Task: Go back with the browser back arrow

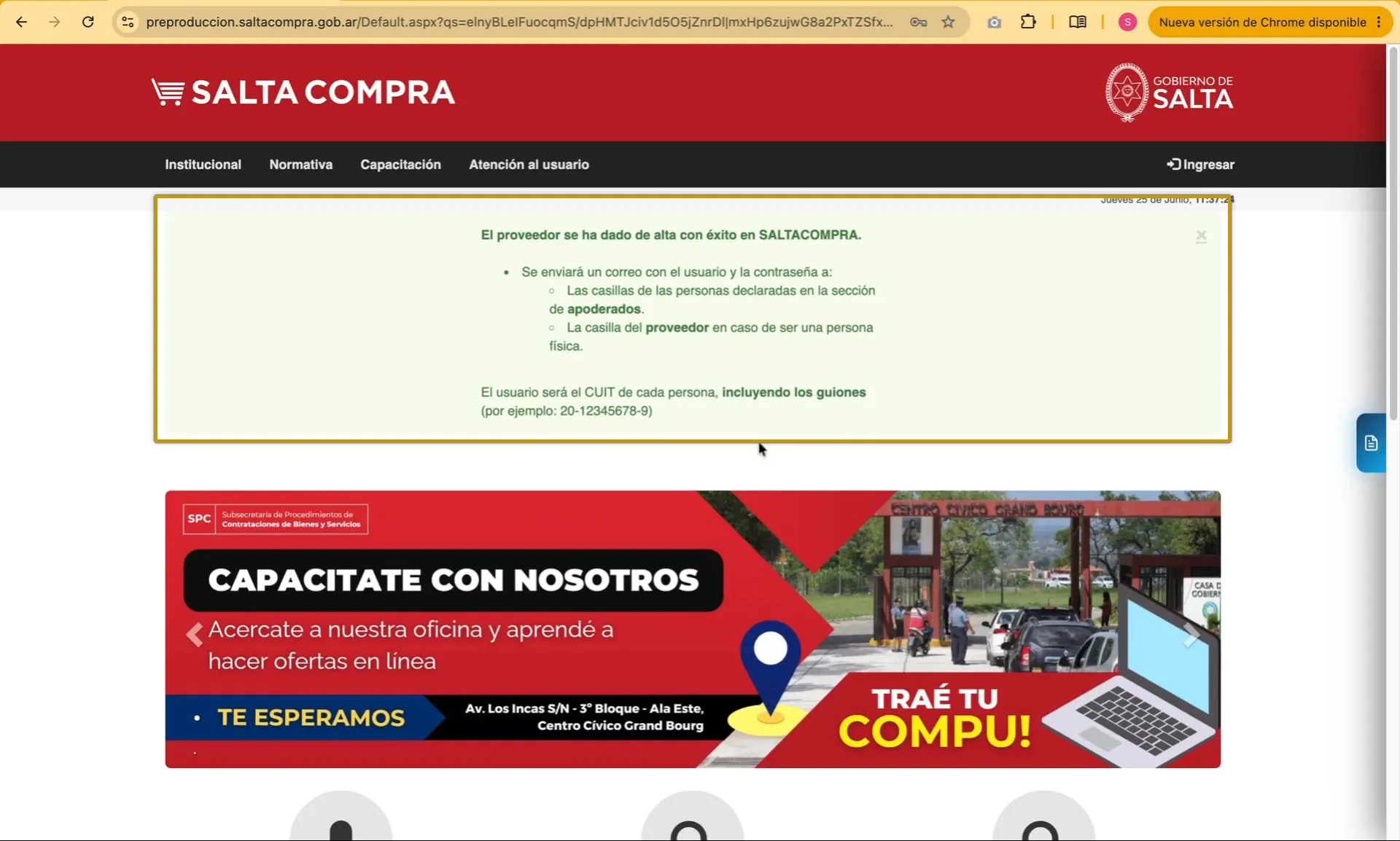Action: pyautogui.click(x=21, y=22)
